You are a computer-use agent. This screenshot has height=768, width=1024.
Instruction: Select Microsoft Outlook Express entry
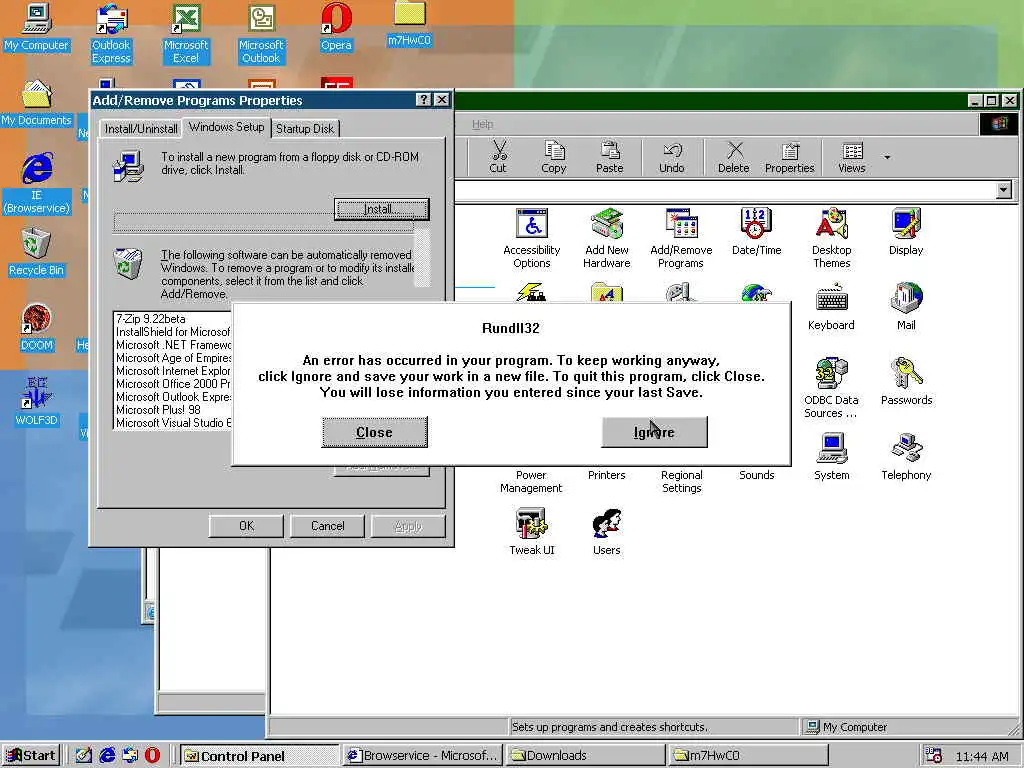(173, 397)
